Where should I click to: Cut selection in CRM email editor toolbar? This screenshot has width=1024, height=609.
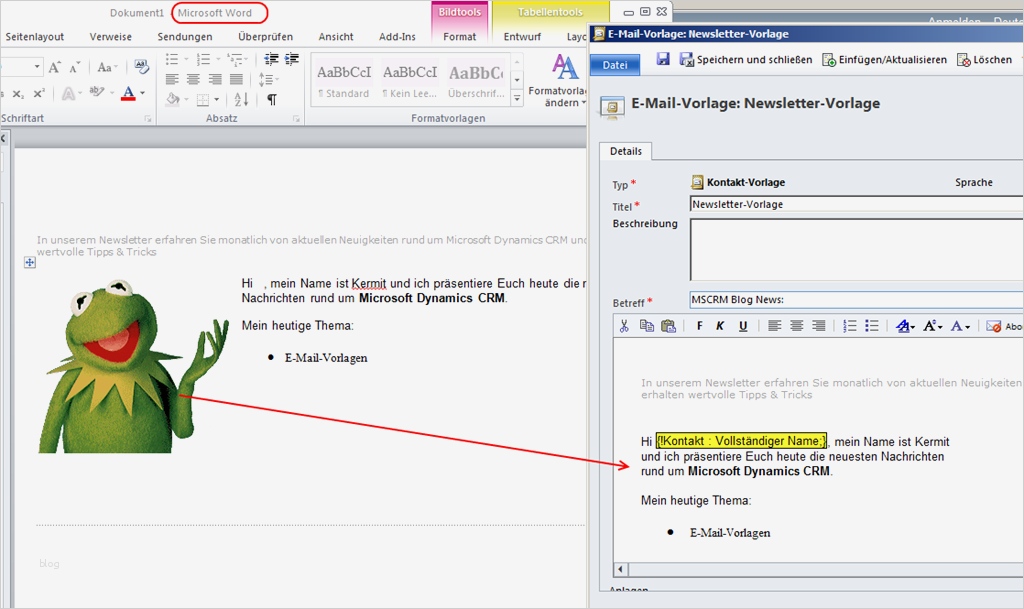(x=624, y=326)
